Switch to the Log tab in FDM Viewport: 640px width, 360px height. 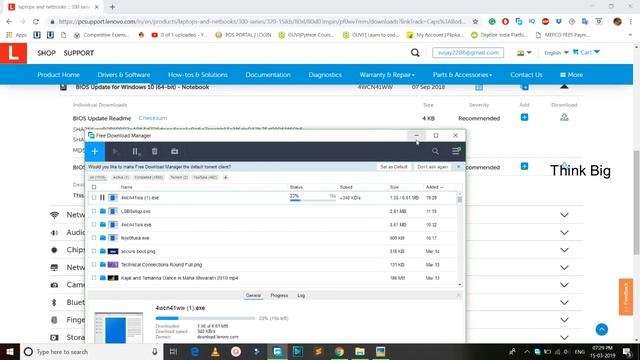(301, 295)
